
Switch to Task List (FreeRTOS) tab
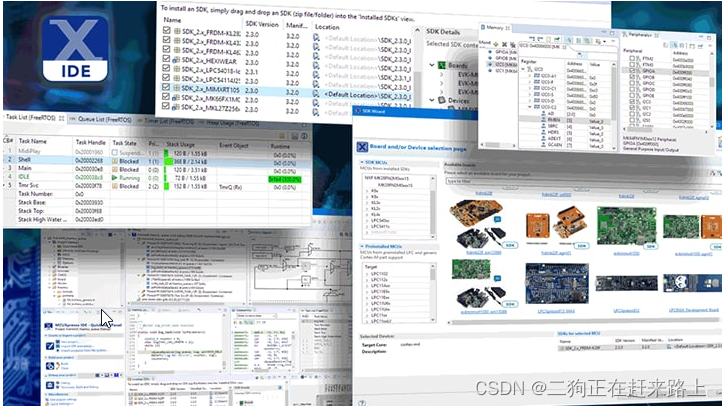35,117
